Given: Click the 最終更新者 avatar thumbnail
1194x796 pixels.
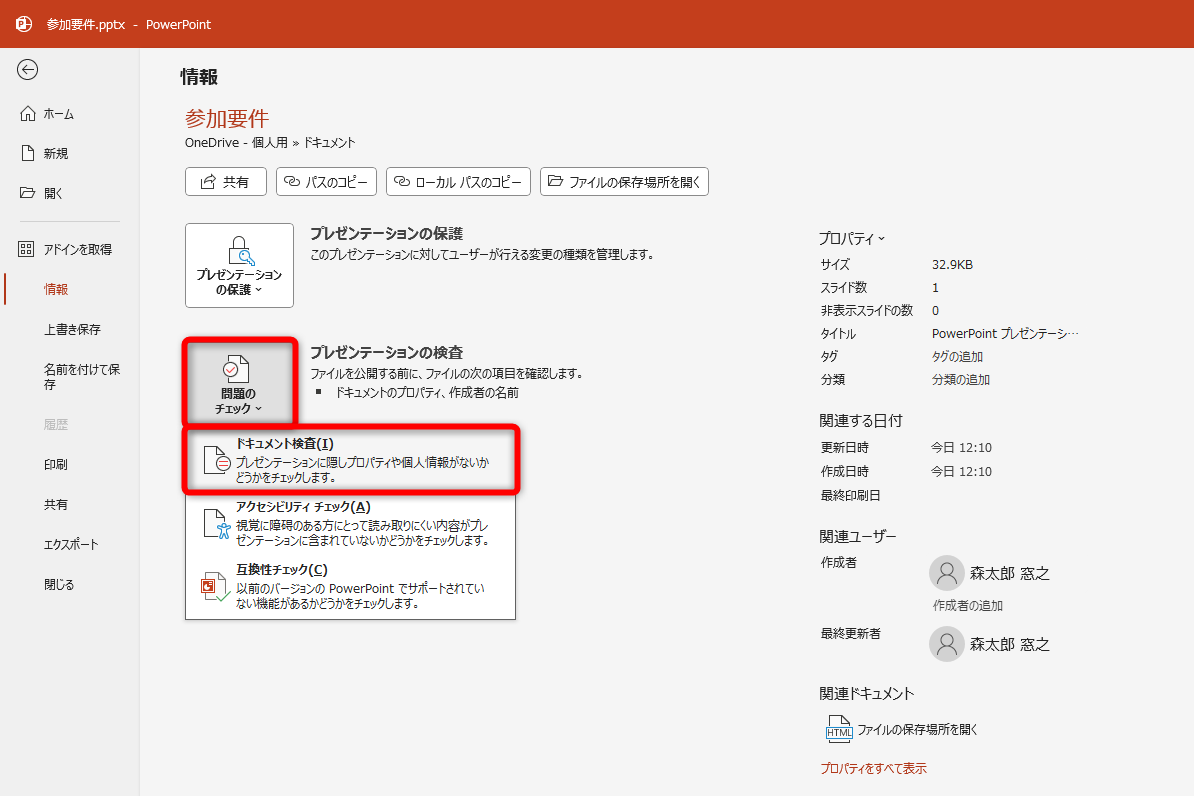Looking at the screenshot, I should [946, 643].
